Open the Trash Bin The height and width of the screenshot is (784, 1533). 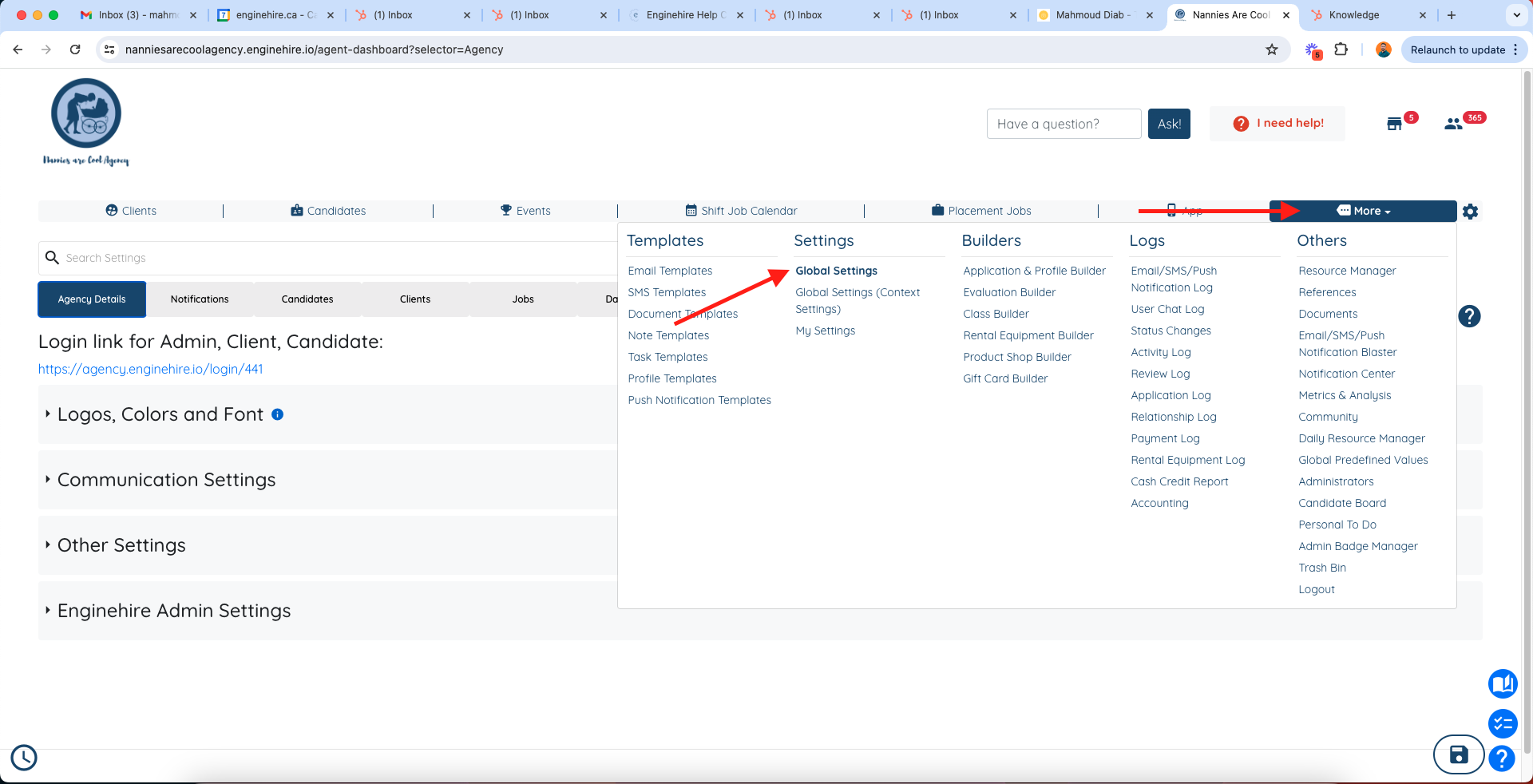[x=1322, y=568]
